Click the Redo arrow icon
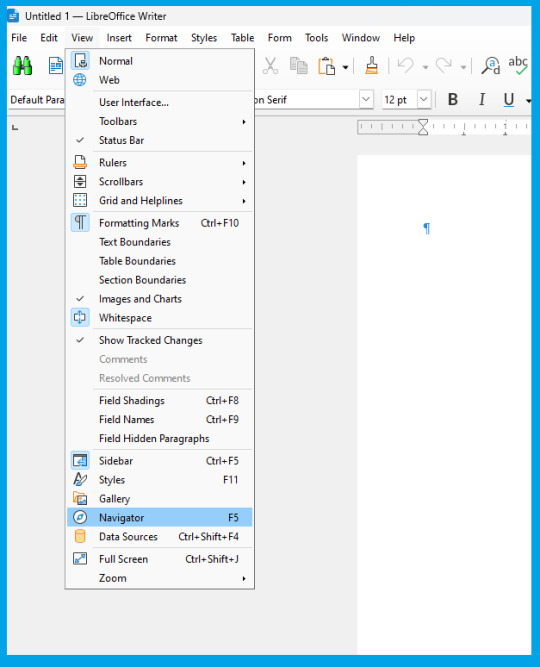The width and height of the screenshot is (540, 667). pyautogui.click(x=444, y=66)
